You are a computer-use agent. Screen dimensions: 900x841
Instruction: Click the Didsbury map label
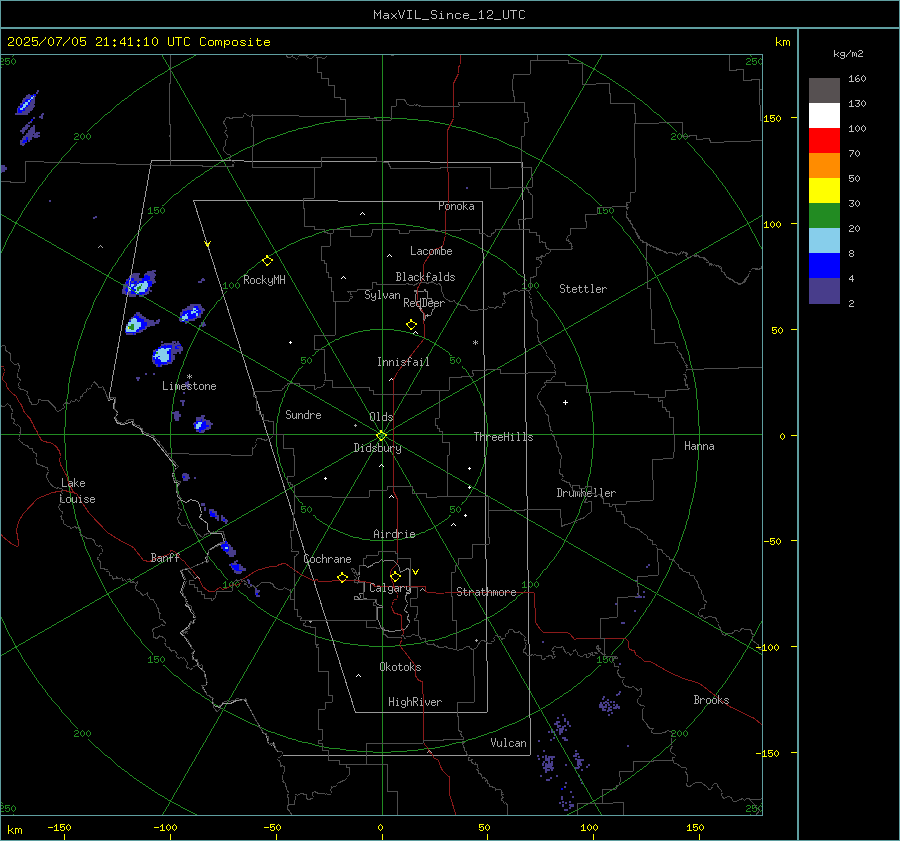pyautogui.click(x=377, y=448)
